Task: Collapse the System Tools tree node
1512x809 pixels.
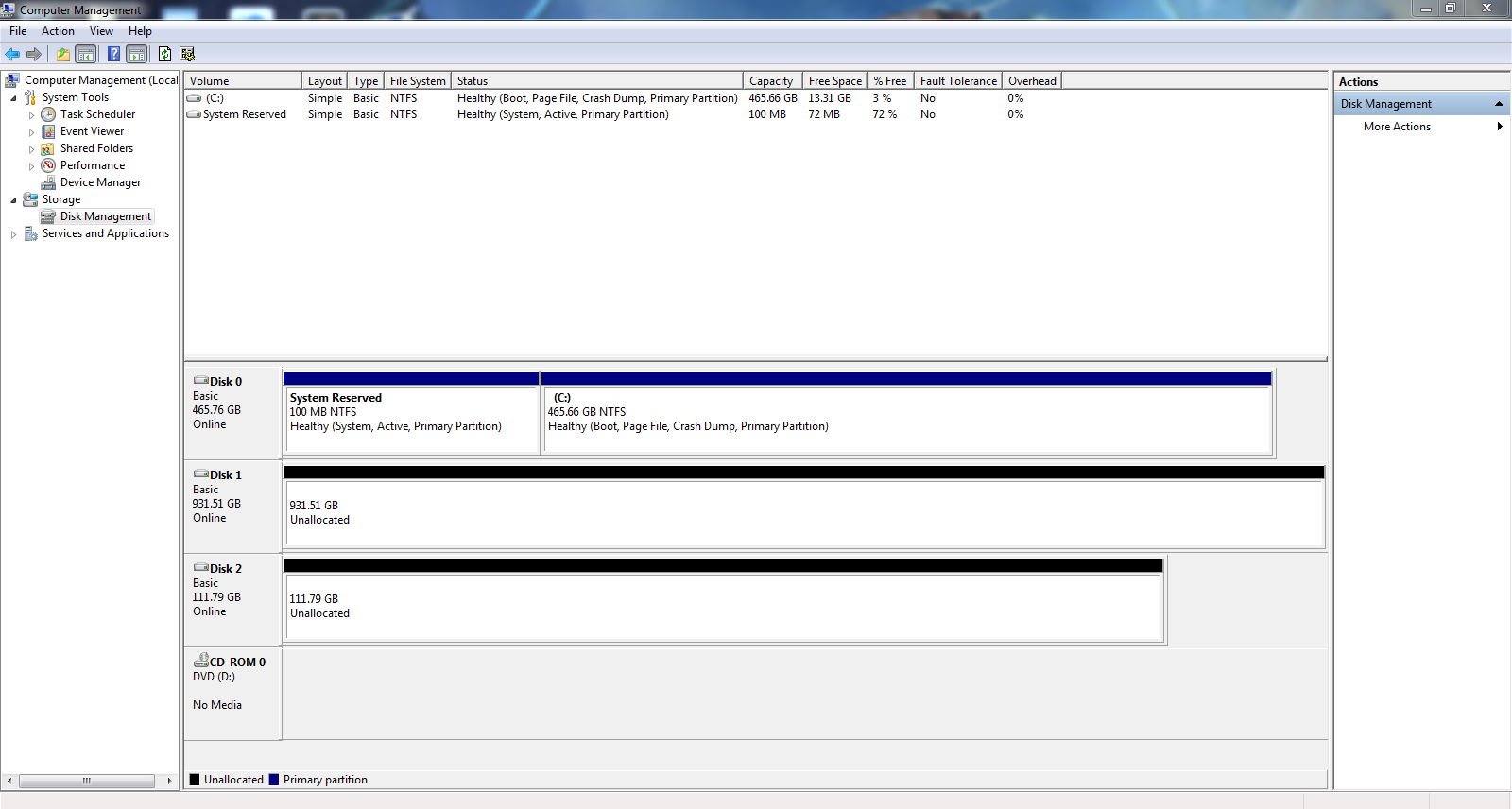Action: (13, 98)
